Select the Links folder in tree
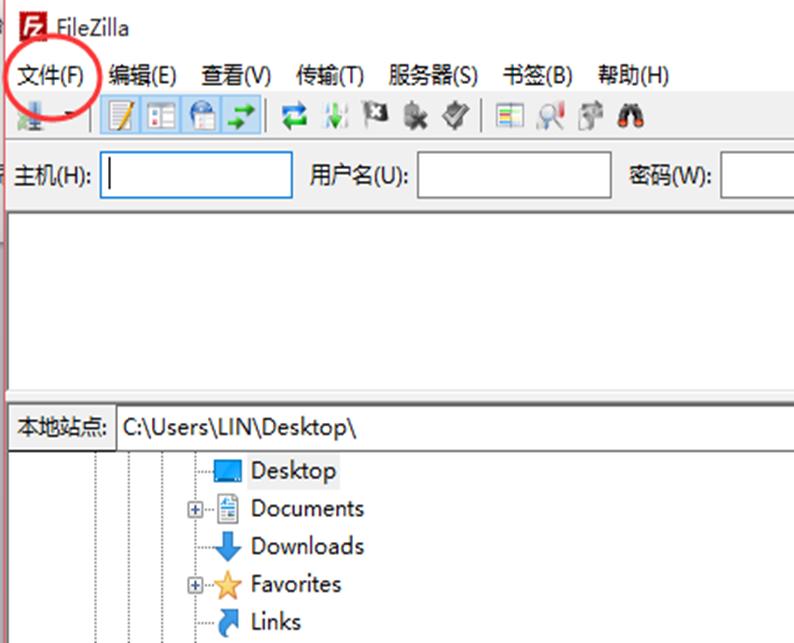Image resolution: width=794 pixels, height=643 pixels. click(275, 621)
